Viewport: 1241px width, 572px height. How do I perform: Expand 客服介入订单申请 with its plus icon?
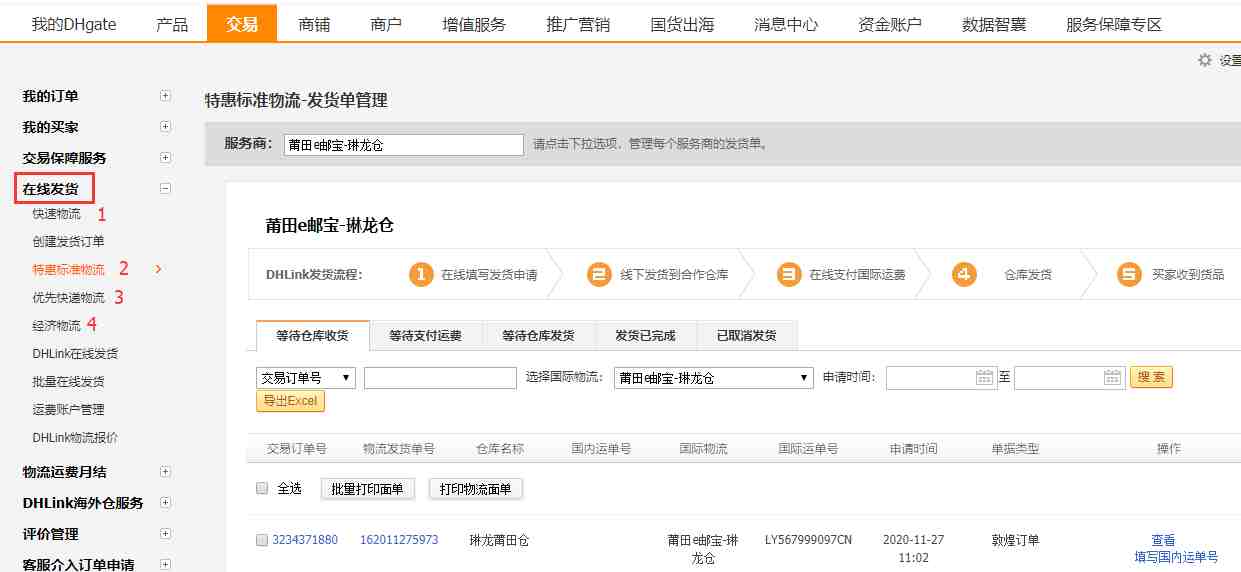coord(166,564)
